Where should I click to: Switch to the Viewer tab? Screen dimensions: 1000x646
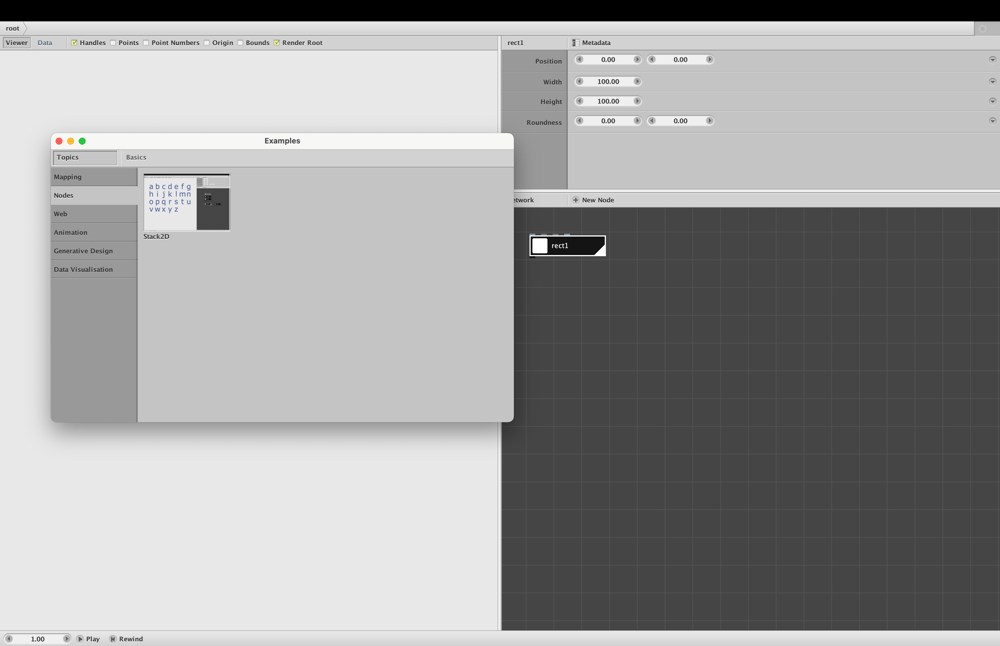(17, 43)
